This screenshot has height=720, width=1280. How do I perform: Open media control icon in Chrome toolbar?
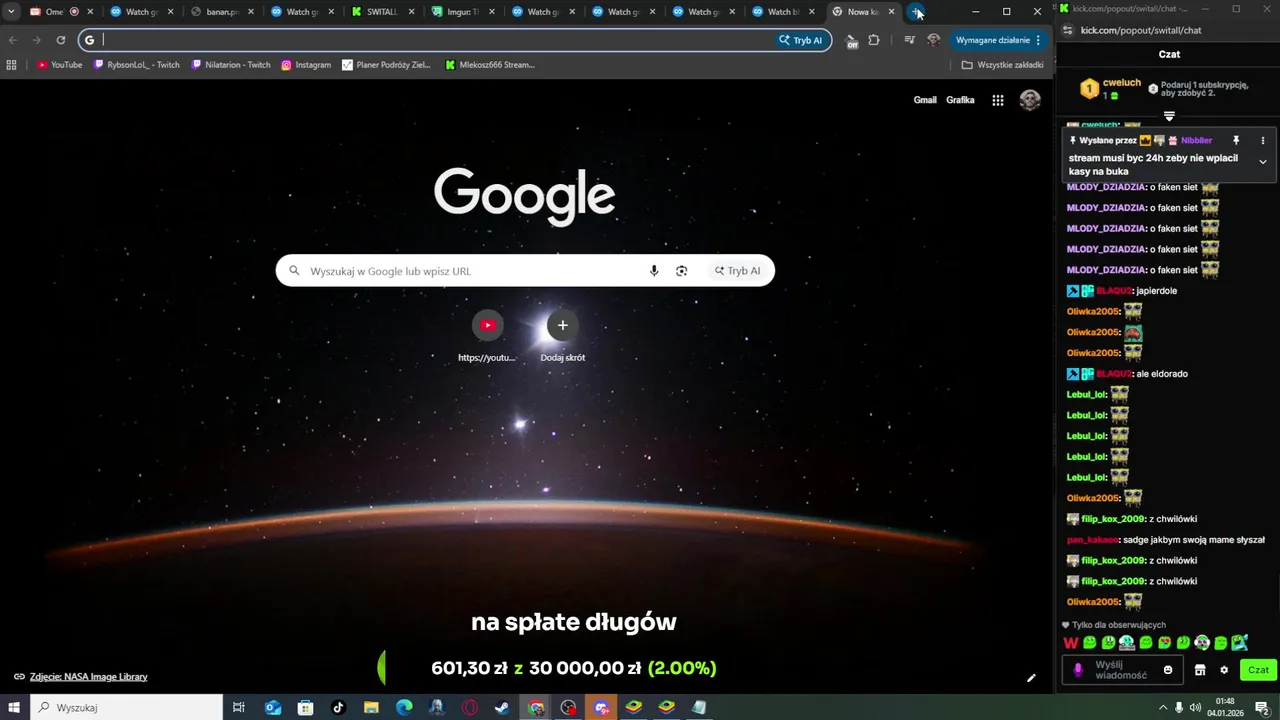pyautogui.click(x=909, y=40)
